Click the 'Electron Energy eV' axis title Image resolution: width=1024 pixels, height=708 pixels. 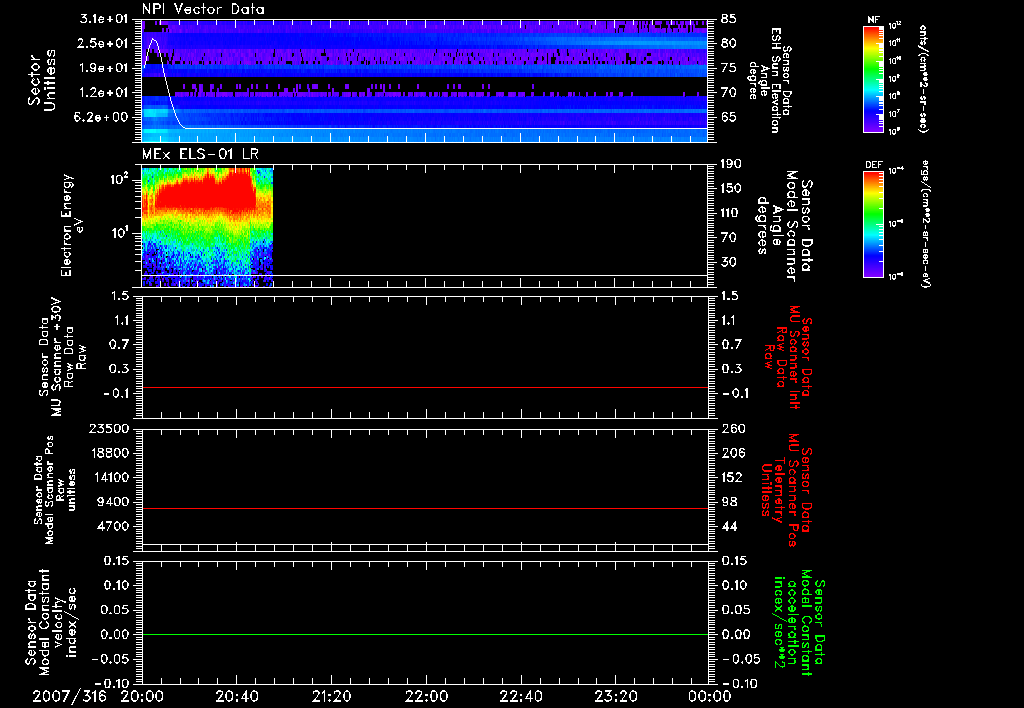tap(72, 225)
